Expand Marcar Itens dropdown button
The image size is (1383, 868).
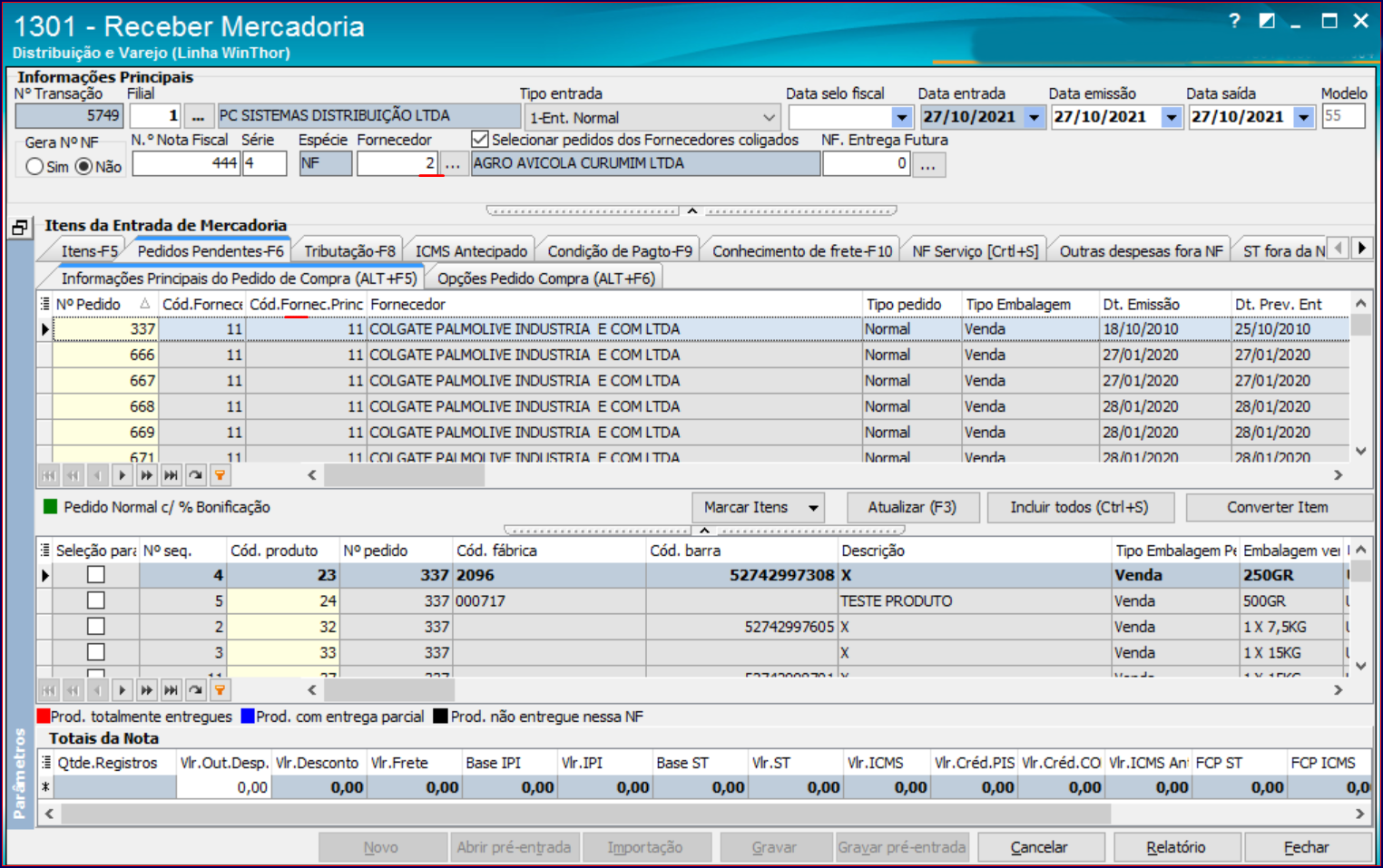pos(813,508)
